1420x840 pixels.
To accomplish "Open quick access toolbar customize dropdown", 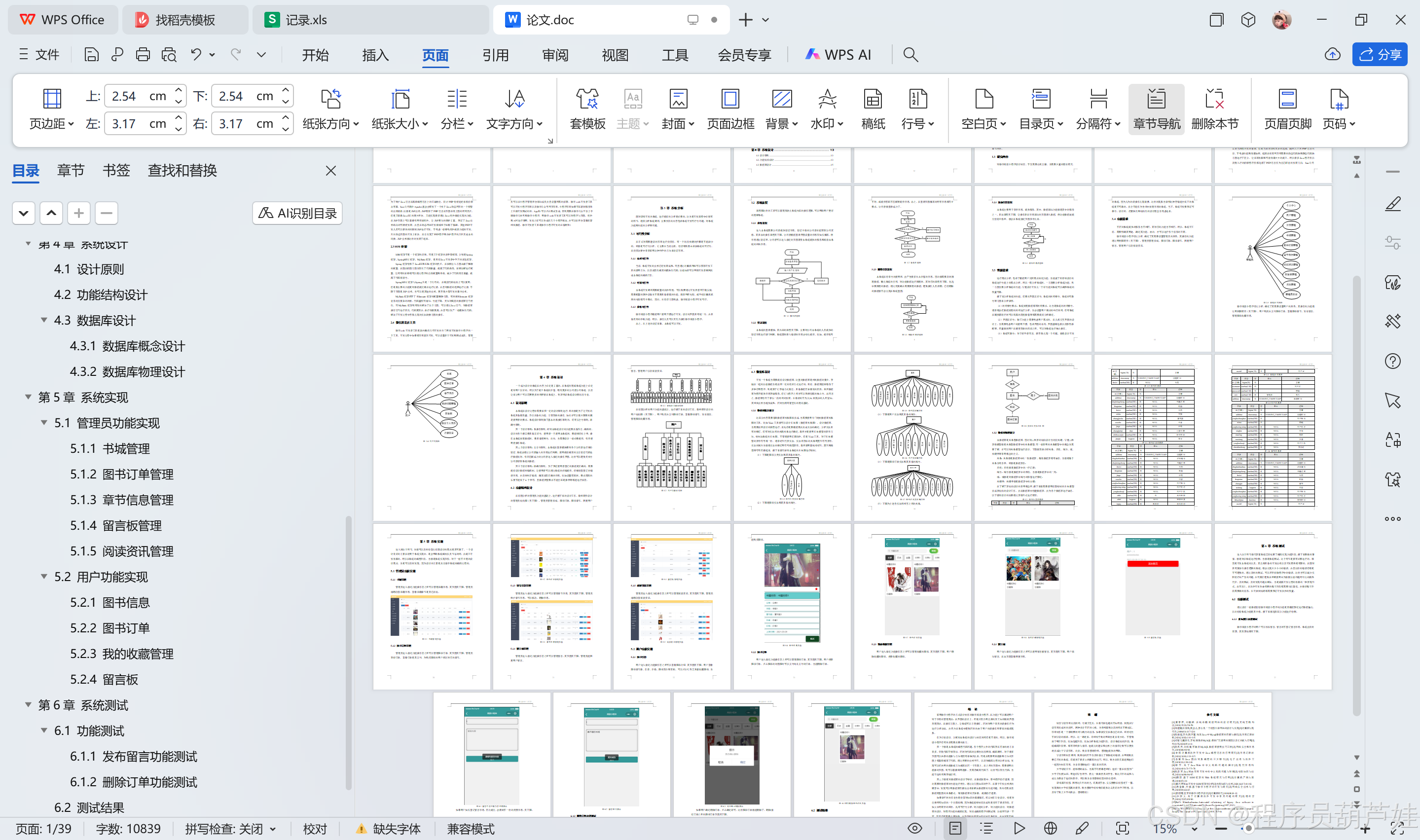I will pyautogui.click(x=261, y=54).
